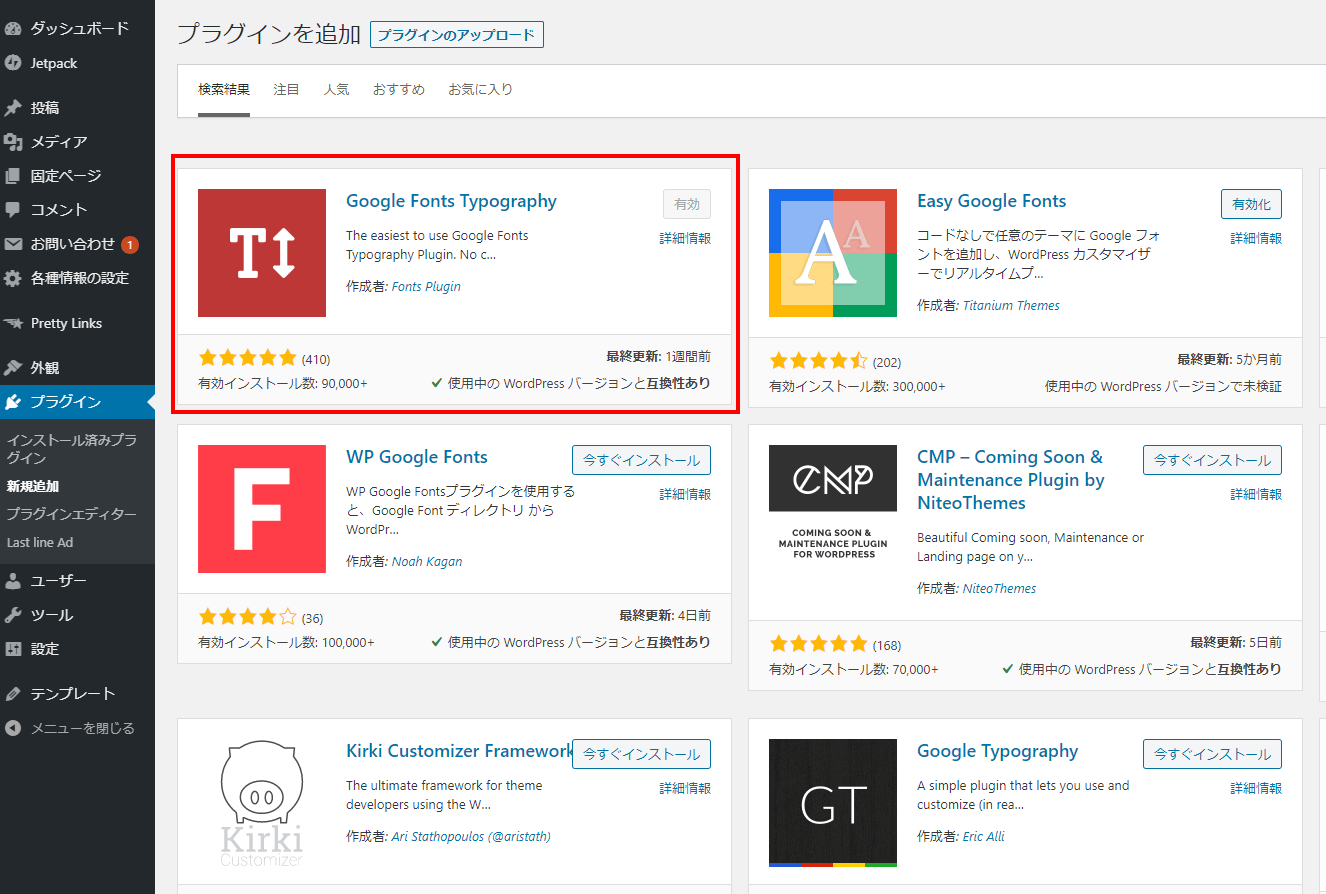Click the plug icon beside プラグイン
Screen dimensions: 1326x894
pos(13,402)
